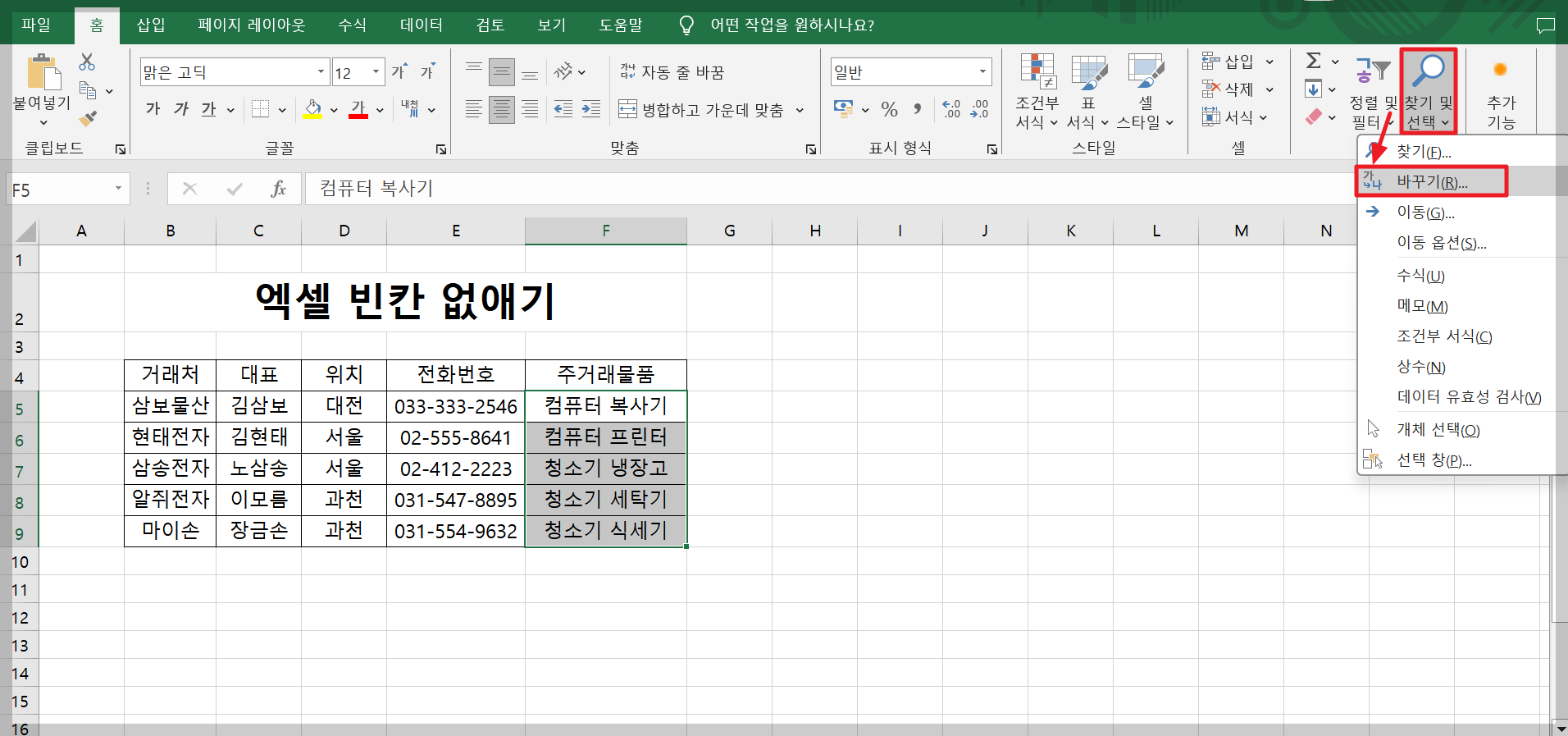The image size is (1568, 736).
Task: Open the comments icon at top right
Action: pyautogui.click(x=1545, y=25)
